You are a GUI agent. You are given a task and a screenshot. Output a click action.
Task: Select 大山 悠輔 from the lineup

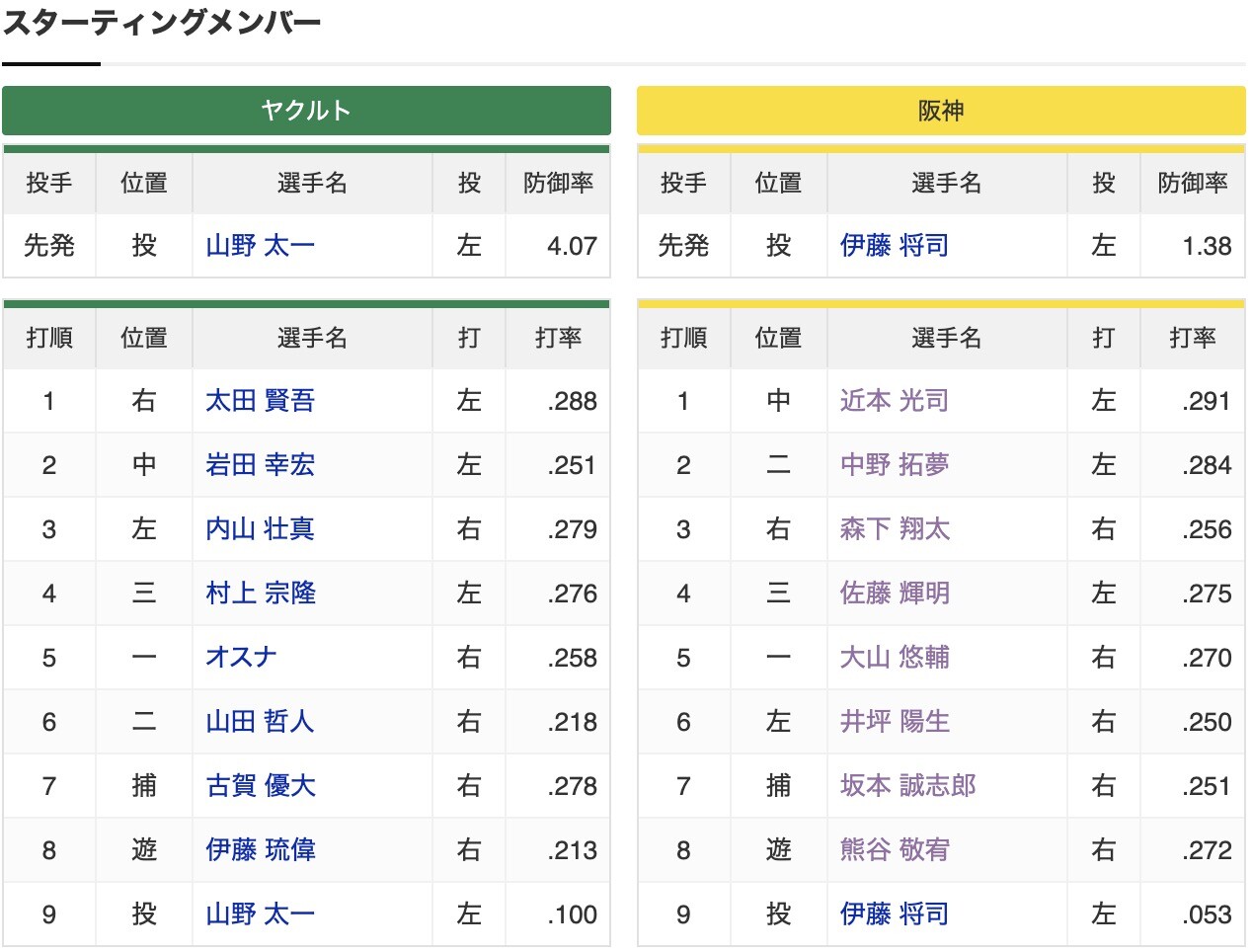[892, 657]
